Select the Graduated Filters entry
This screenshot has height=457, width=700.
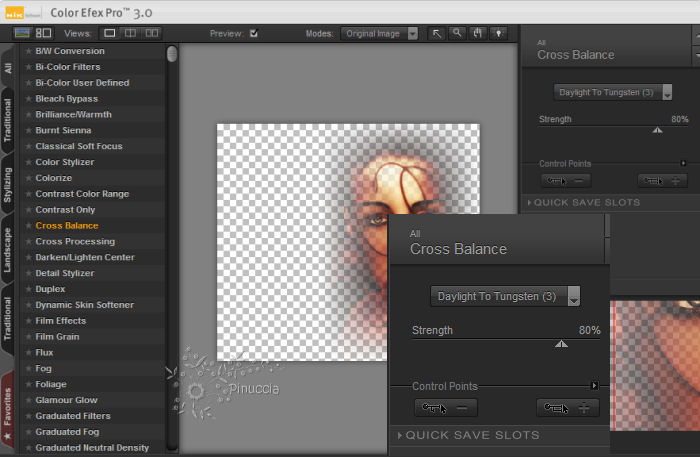tap(73, 416)
